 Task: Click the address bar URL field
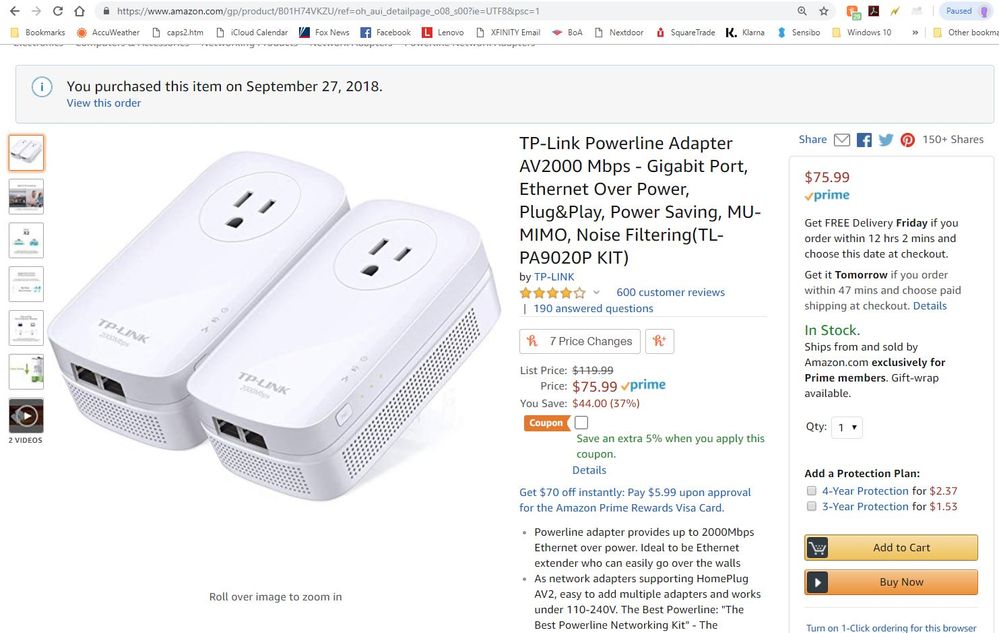point(440,11)
